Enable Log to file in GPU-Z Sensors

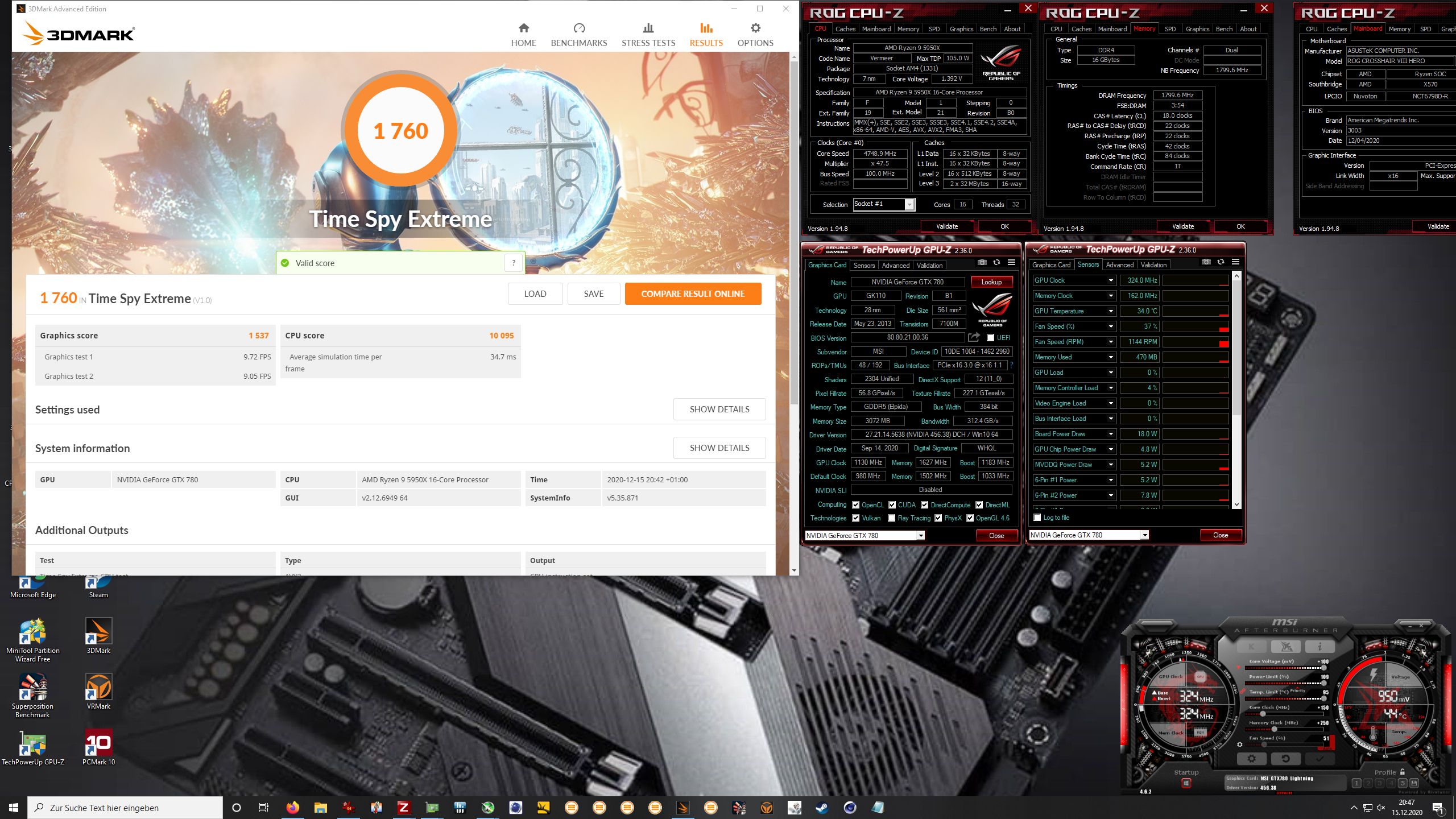(x=1037, y=518)
